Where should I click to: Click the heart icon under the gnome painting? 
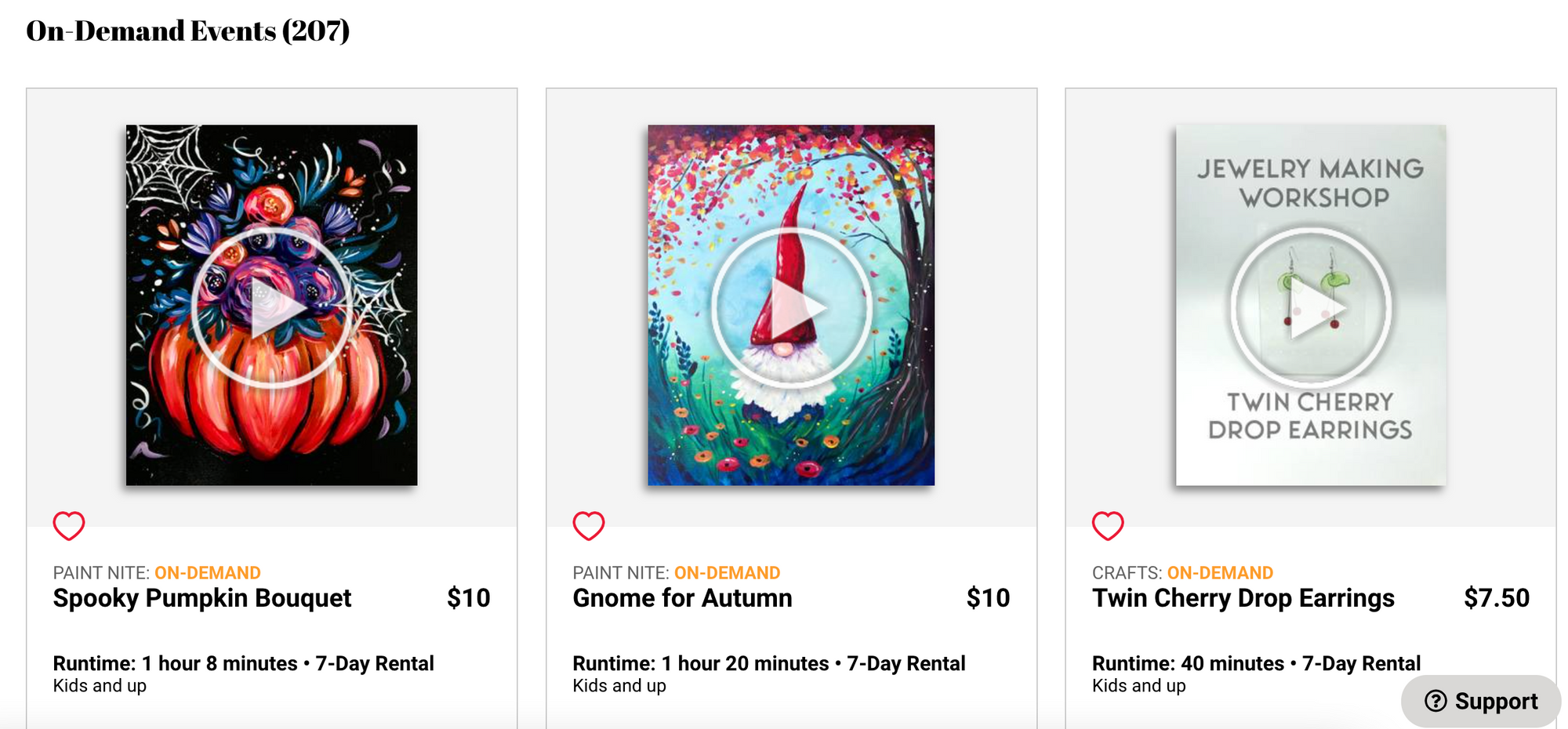589,525
